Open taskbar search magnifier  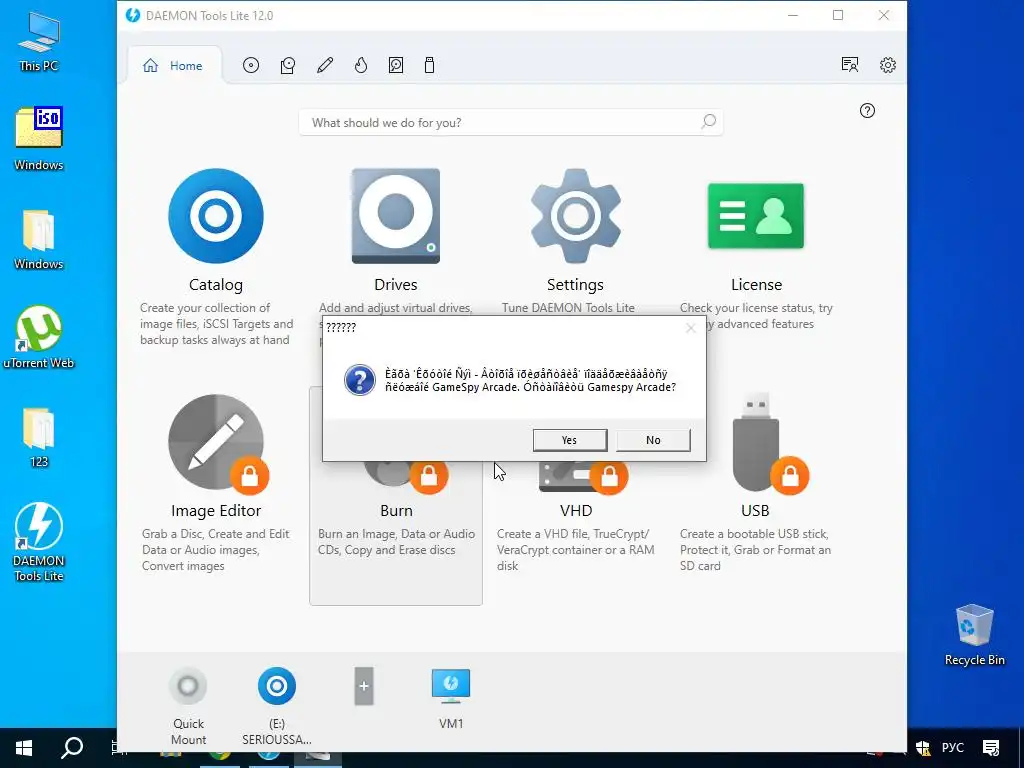click(x=72, y=748)
